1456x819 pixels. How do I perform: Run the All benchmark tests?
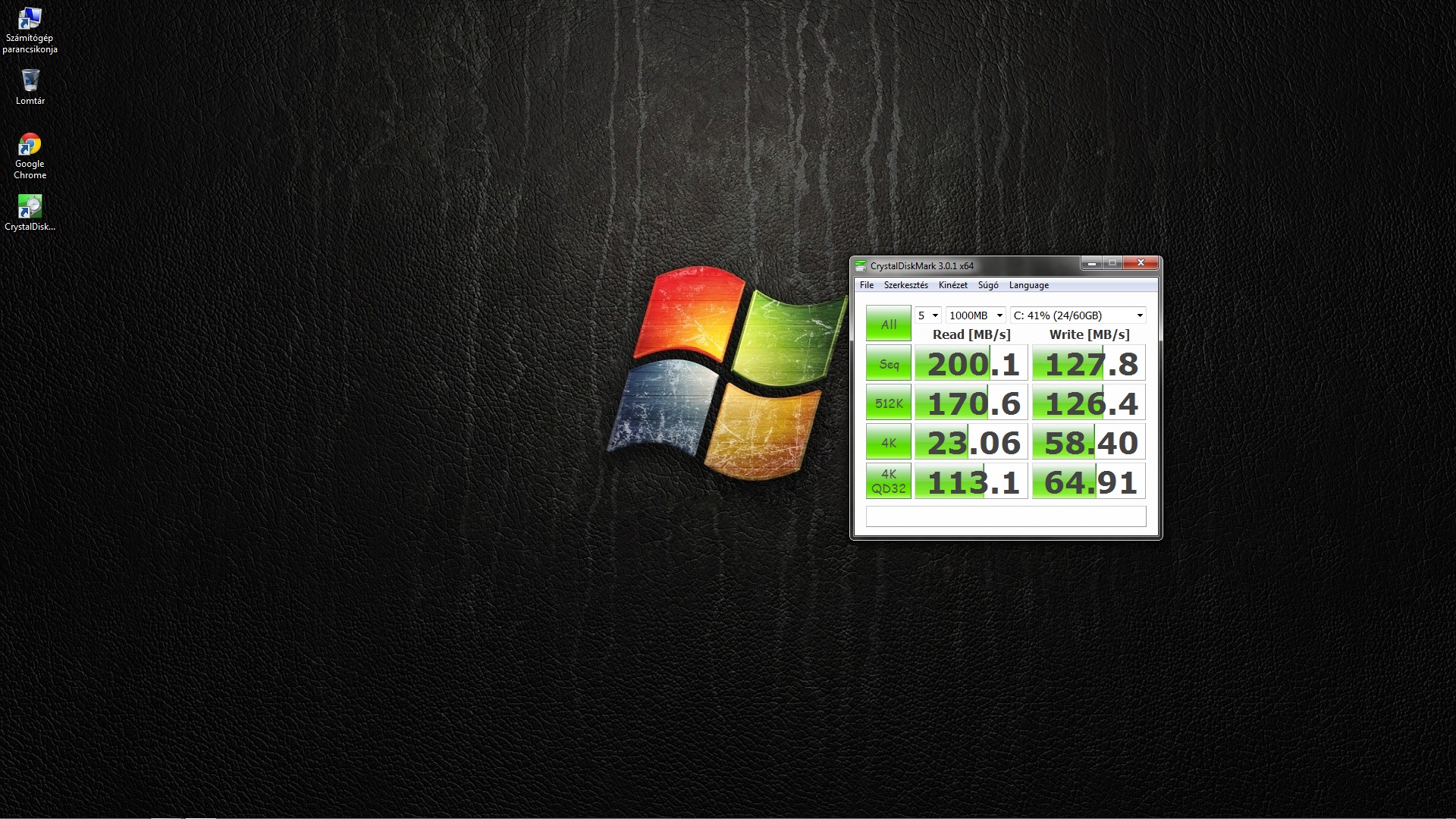[888, 324]
